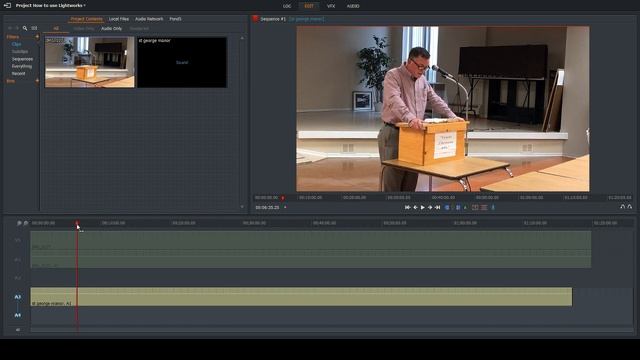
Task: Click the red Sequence #1 record icon
Action: [256, 19]
